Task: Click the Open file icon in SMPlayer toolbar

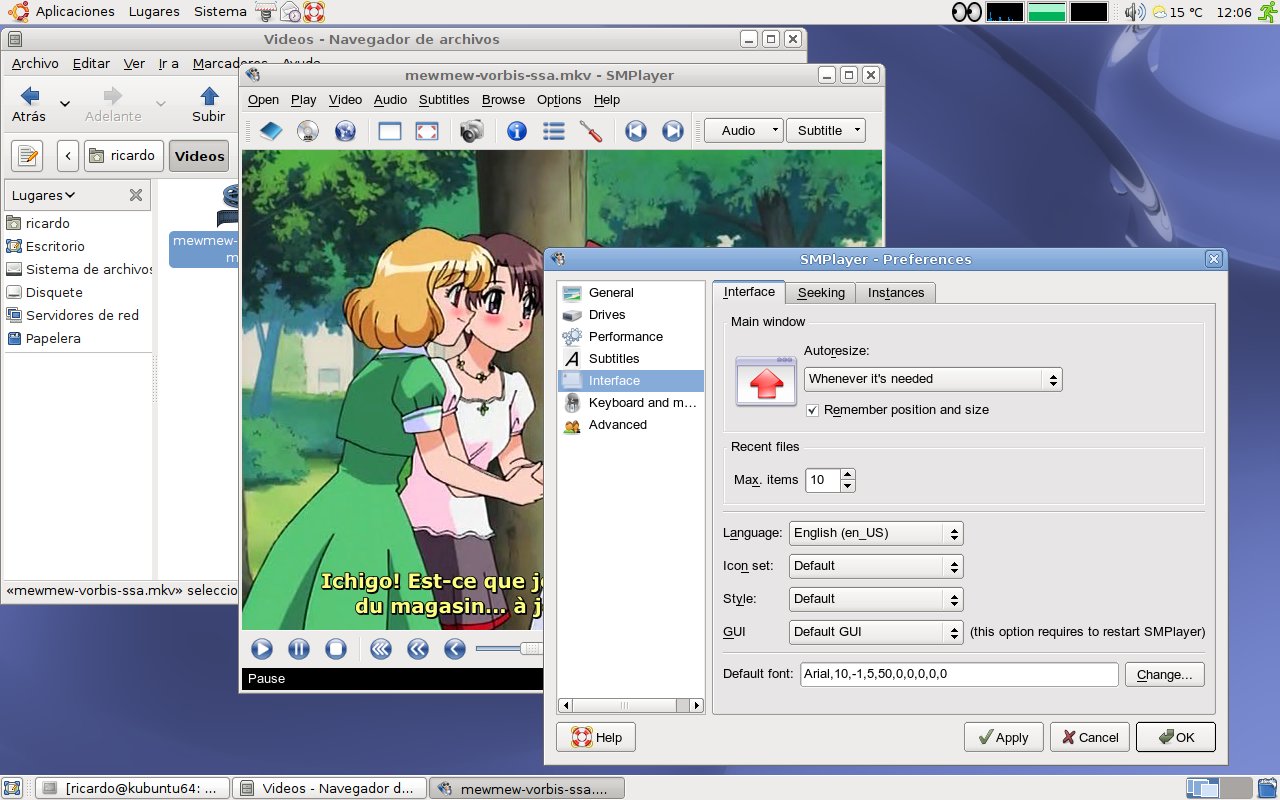Action: click(x=271, y=131)
